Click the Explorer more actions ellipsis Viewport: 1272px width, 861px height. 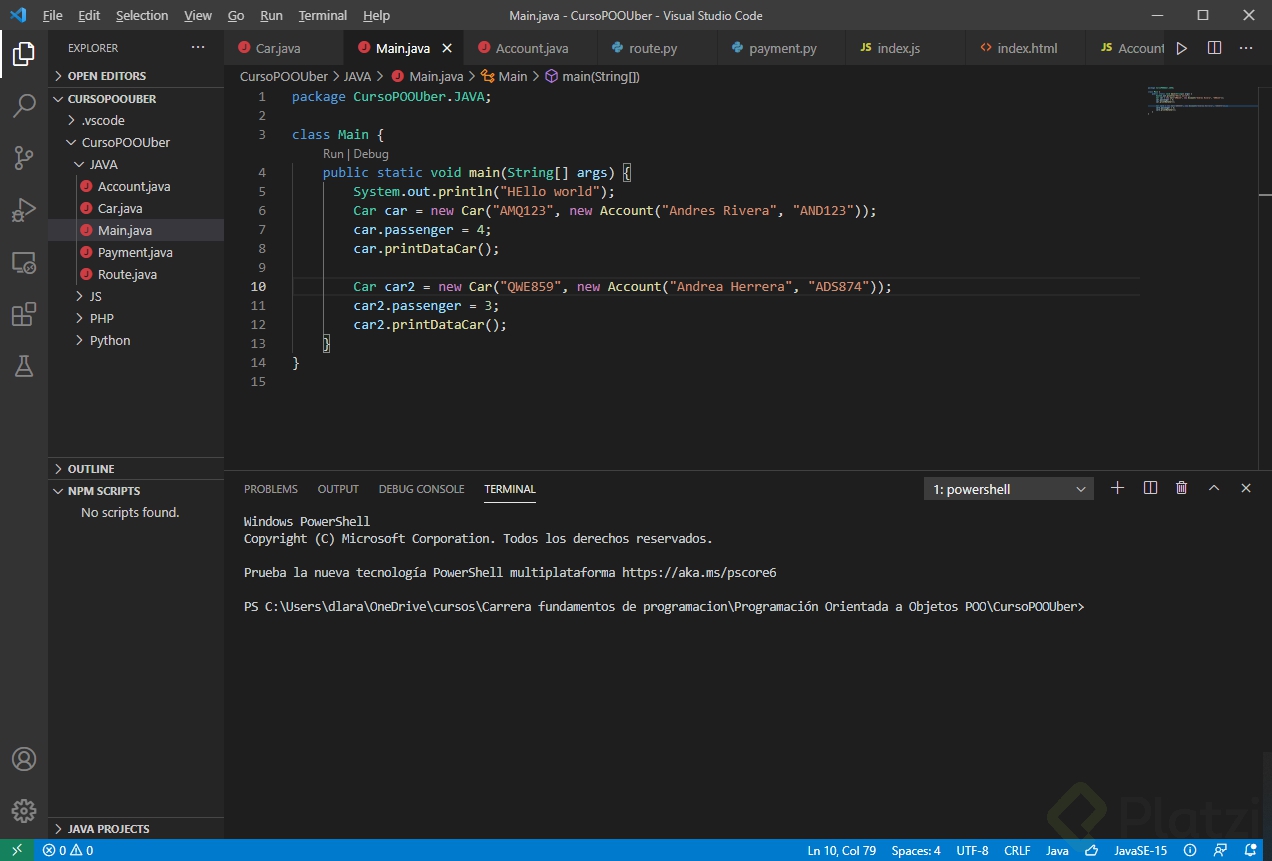[198, 48]
